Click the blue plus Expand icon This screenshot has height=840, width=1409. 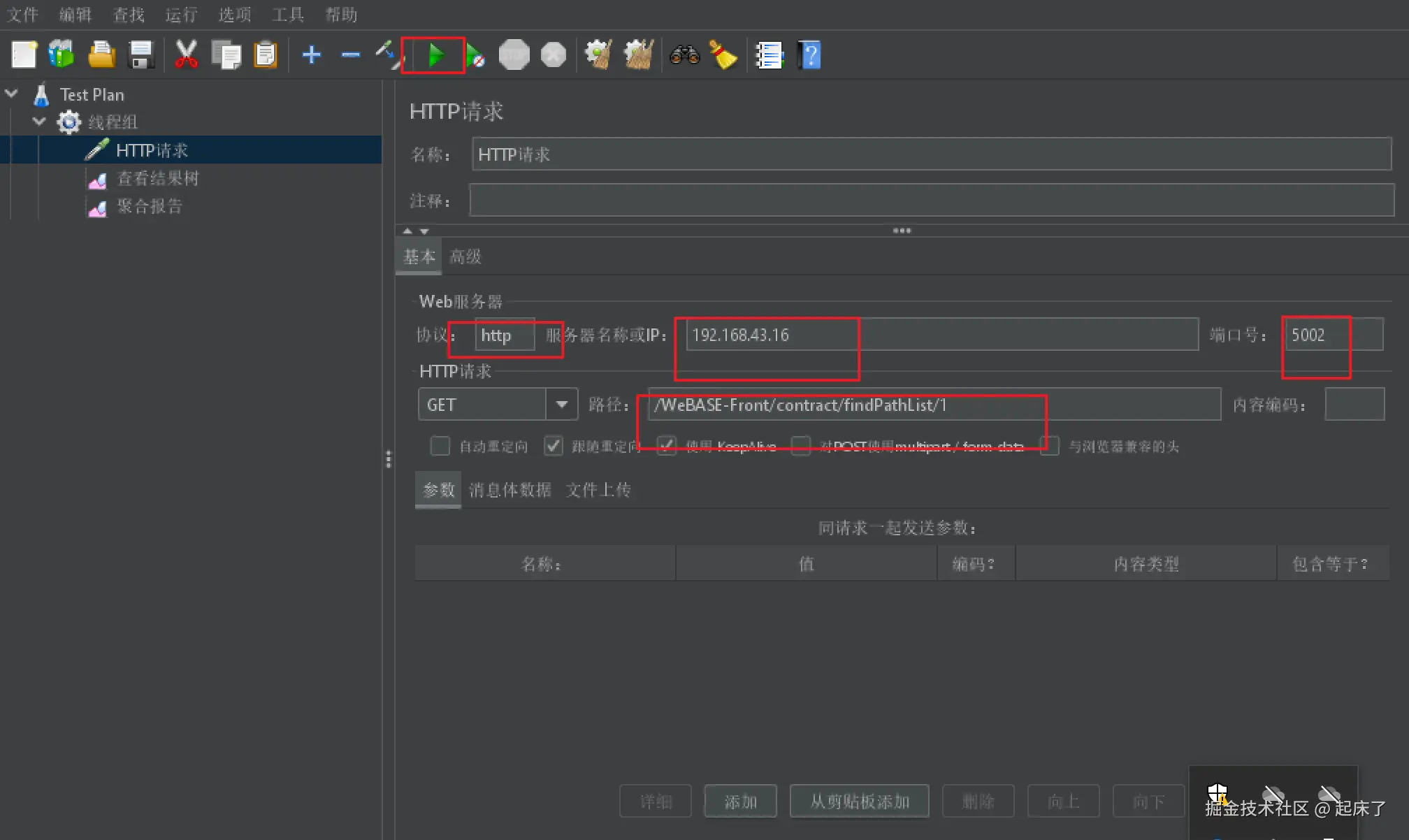tap(312, 55)
